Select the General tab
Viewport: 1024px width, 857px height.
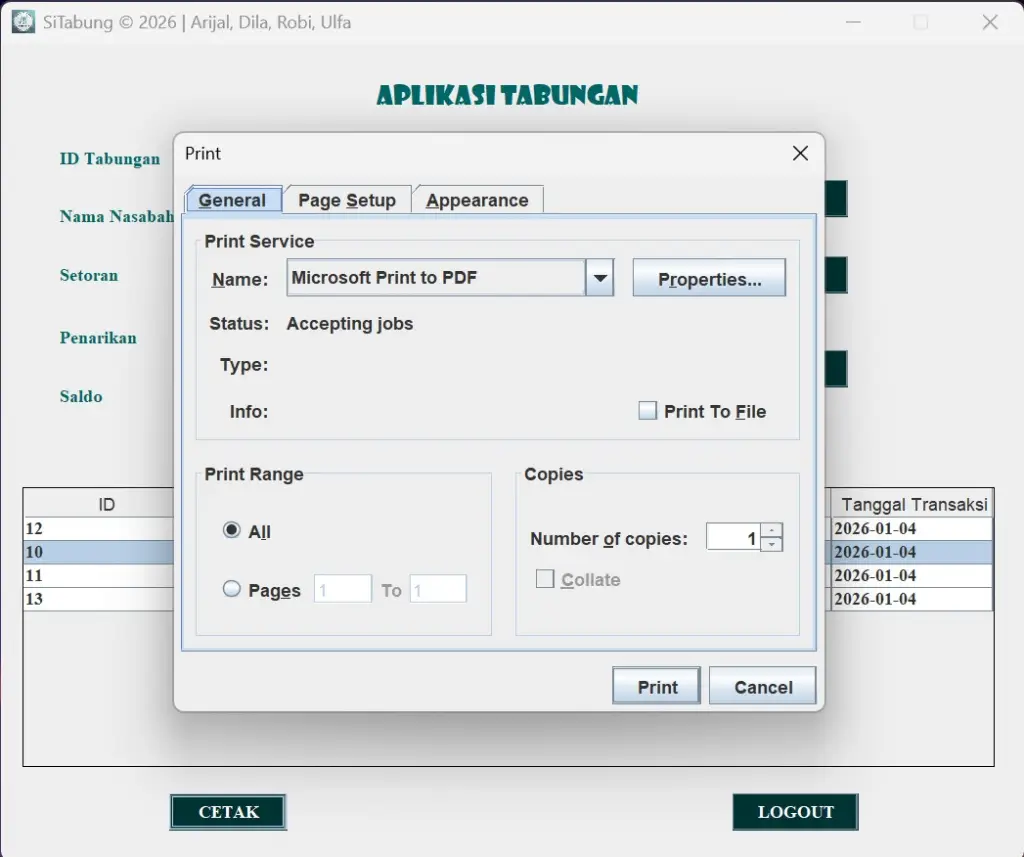click(232, 200)
